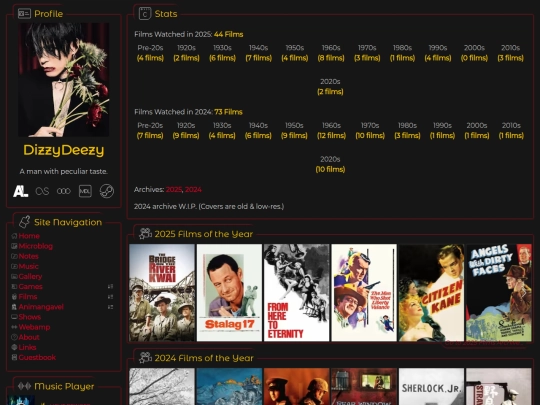Screen dimensions: 540x405
Task: Click the globe icon beside Links
Action: coord(14,347)
